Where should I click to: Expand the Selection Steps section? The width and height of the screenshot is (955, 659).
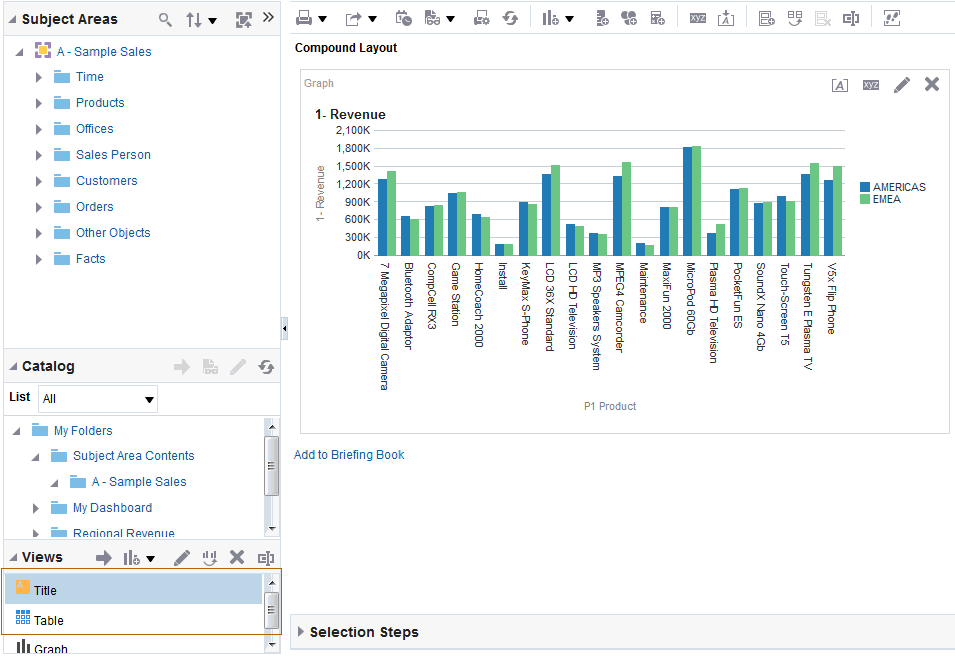pyautogui.click(x=302, y=632)
